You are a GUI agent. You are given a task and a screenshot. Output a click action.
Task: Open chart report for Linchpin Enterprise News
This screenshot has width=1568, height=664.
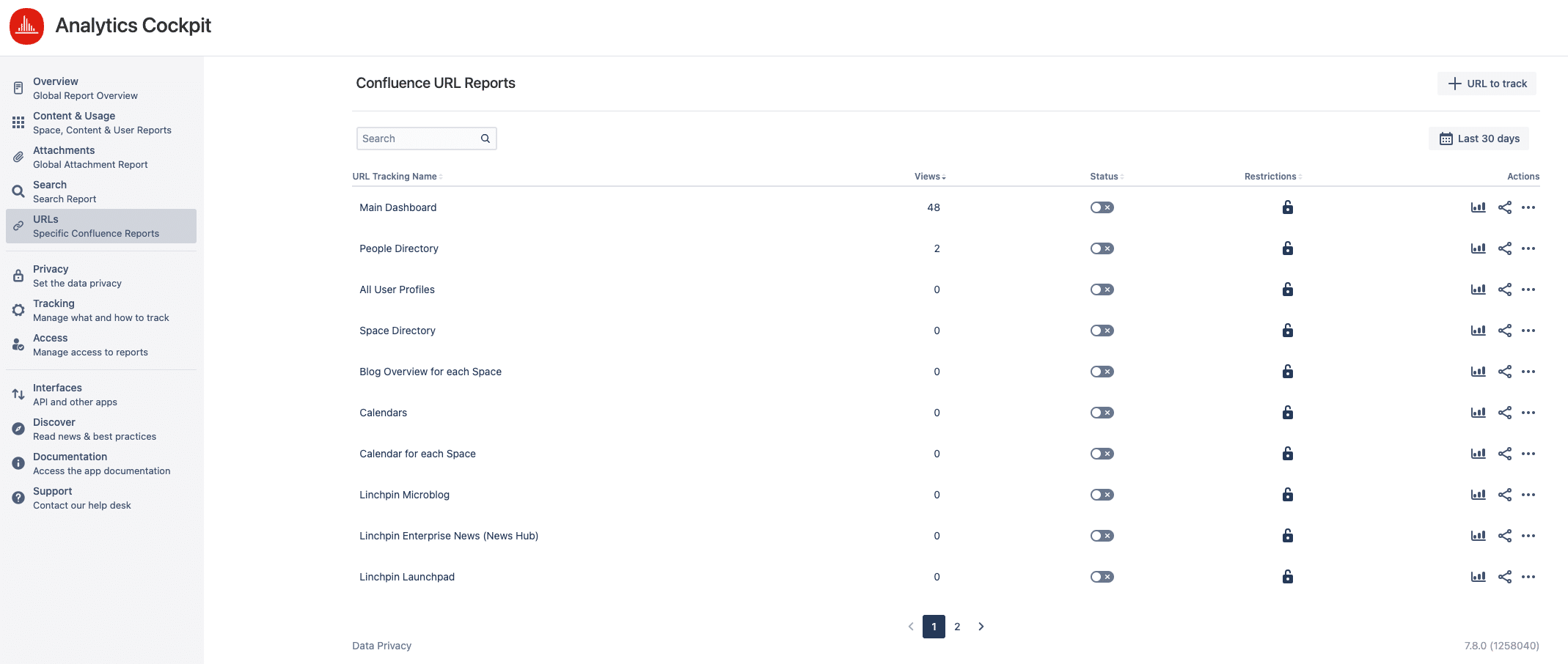pos(1479,536)
